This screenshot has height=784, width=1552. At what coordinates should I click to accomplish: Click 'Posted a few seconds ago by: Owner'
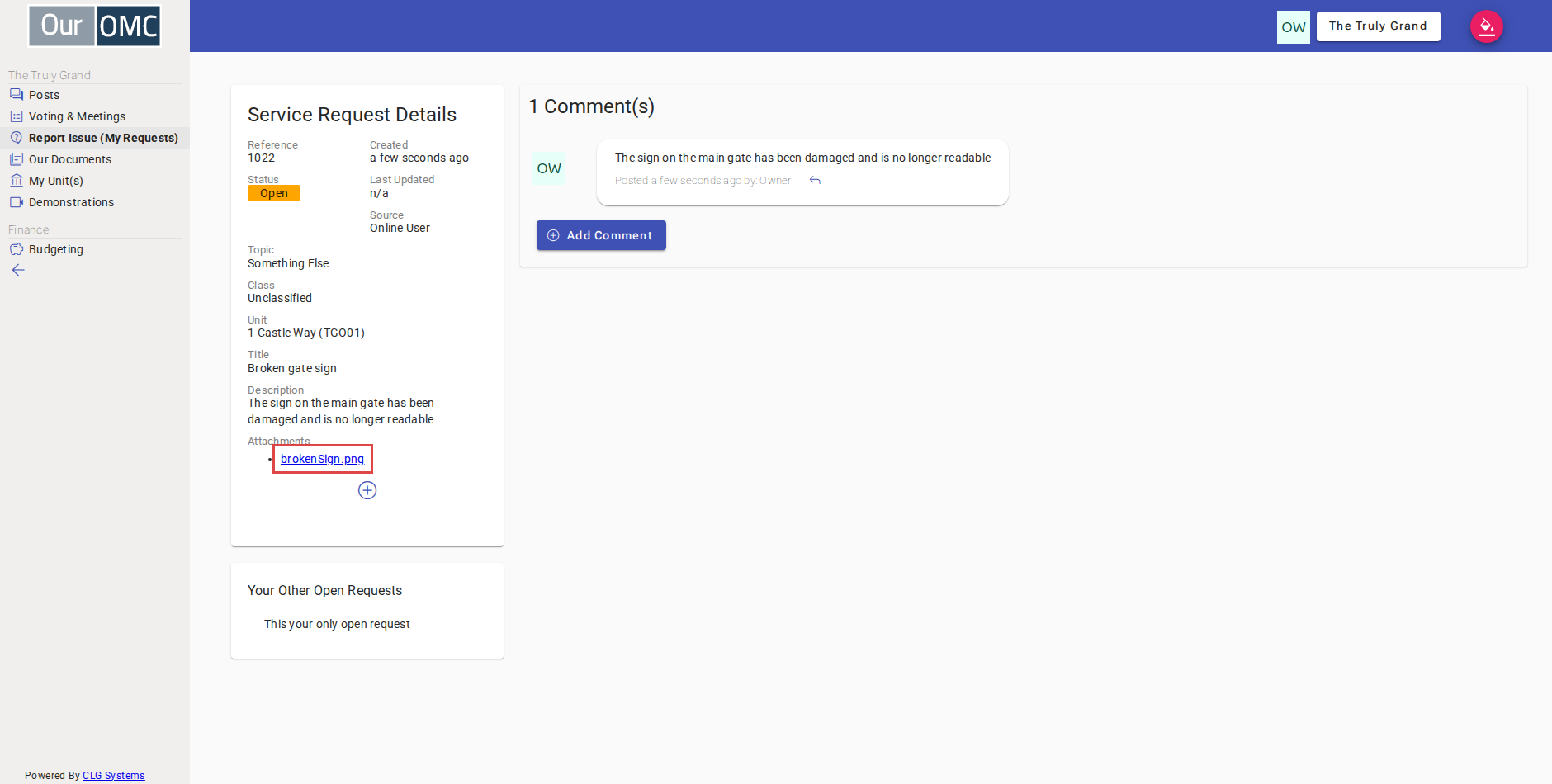(x=703, y=181)
